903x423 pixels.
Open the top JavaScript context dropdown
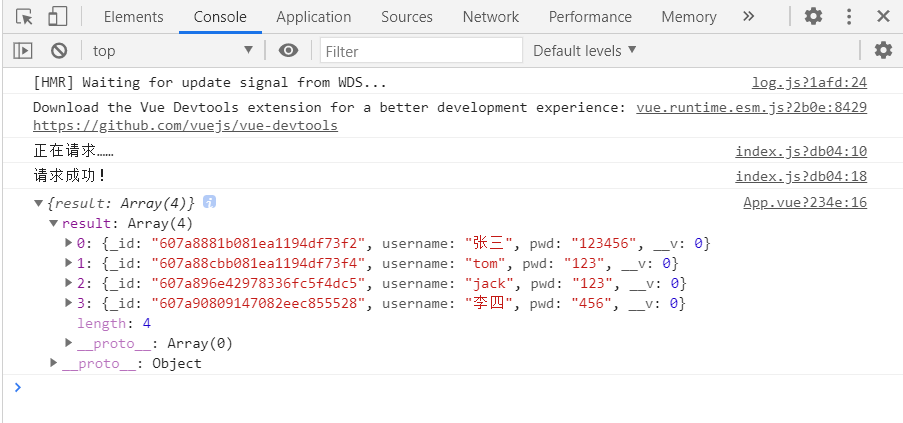[x=173, y=51]
